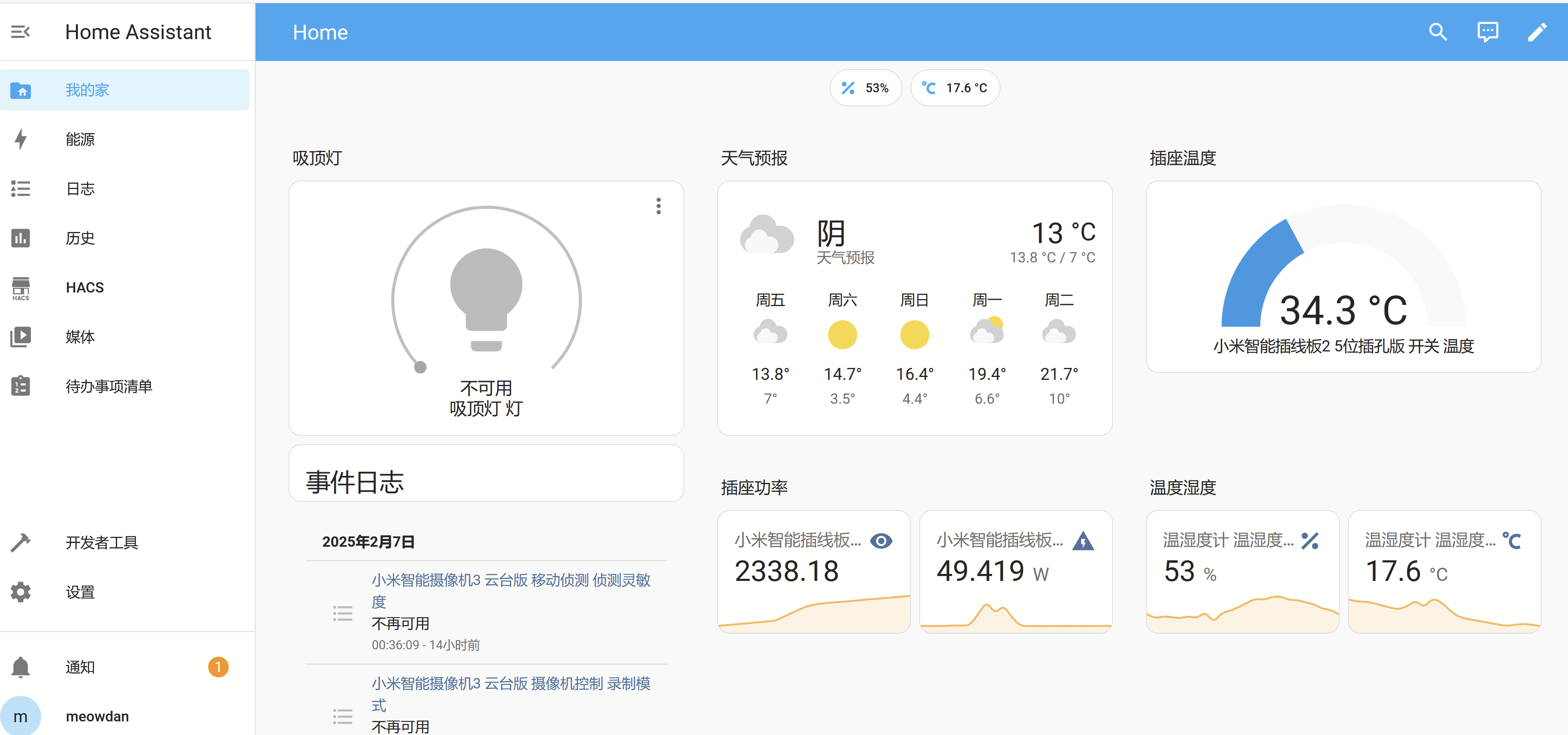Open the 17.6 °C temperature sensor card
Image resolution: width=1568 pixels, height=735 pixels.
tap(1444, 571)
